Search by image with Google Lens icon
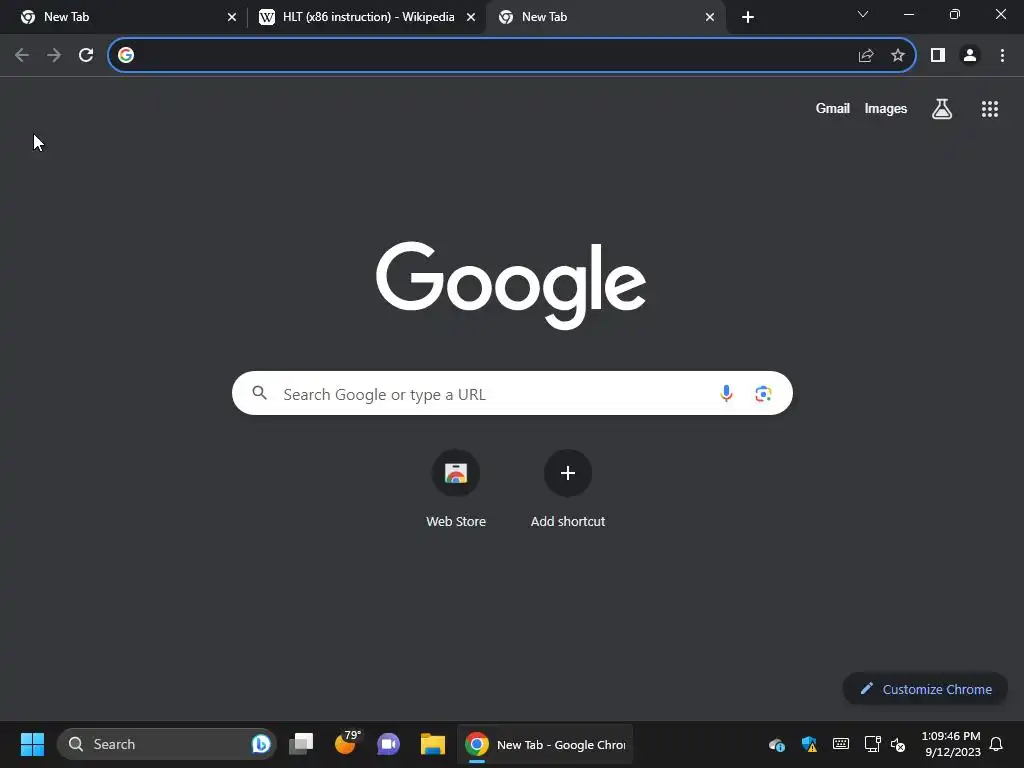This screenshot has width=1024, height=768. point(763,393)
